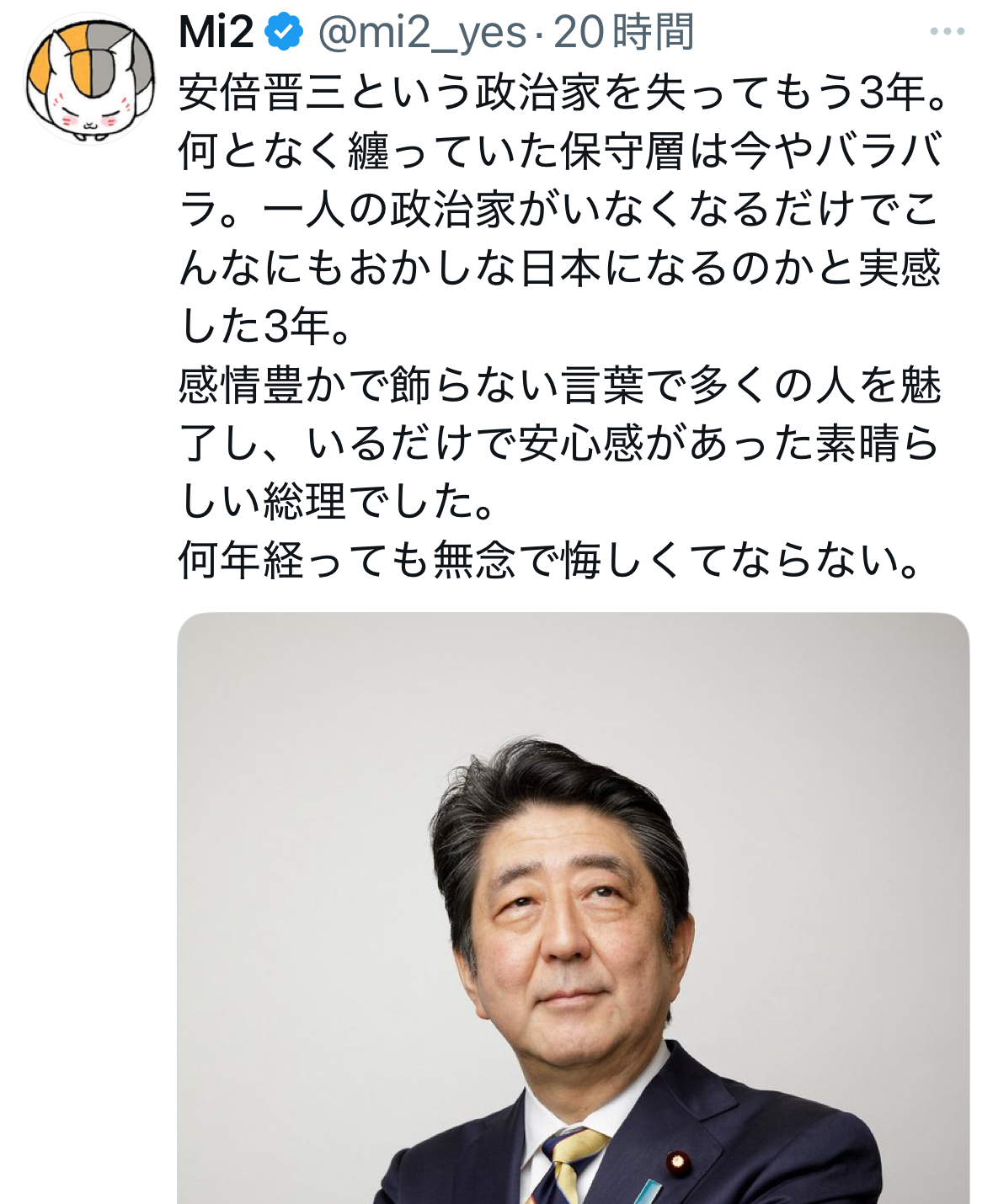Visit the @mi2_yes handle link
This screenshot has height=1204, width=993.
[x=422, y=34]
